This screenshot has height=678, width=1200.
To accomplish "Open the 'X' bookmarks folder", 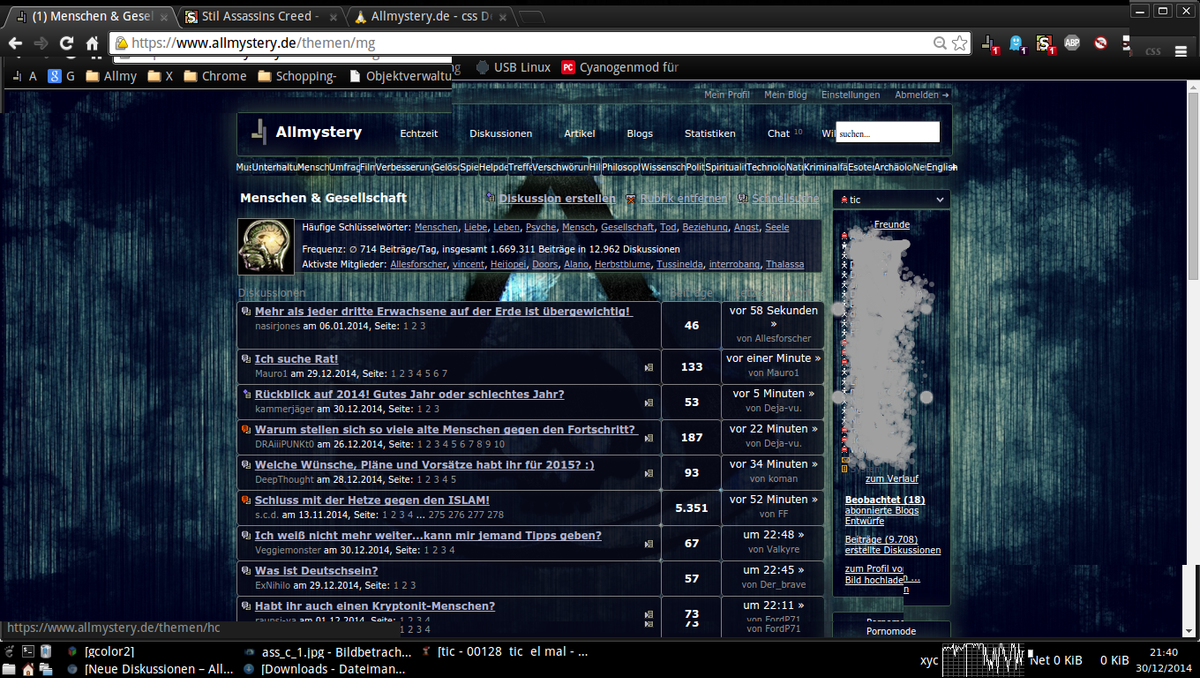I will 160,76.
